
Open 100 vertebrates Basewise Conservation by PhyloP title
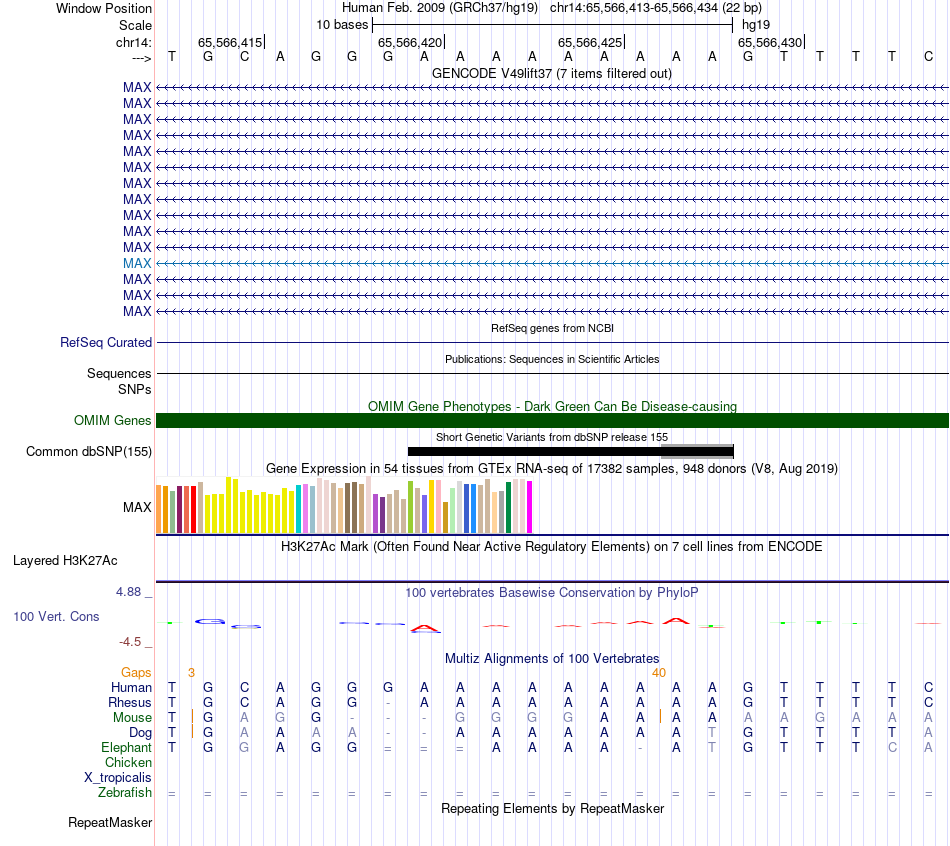pyautogui.click(x=551, y=593)
